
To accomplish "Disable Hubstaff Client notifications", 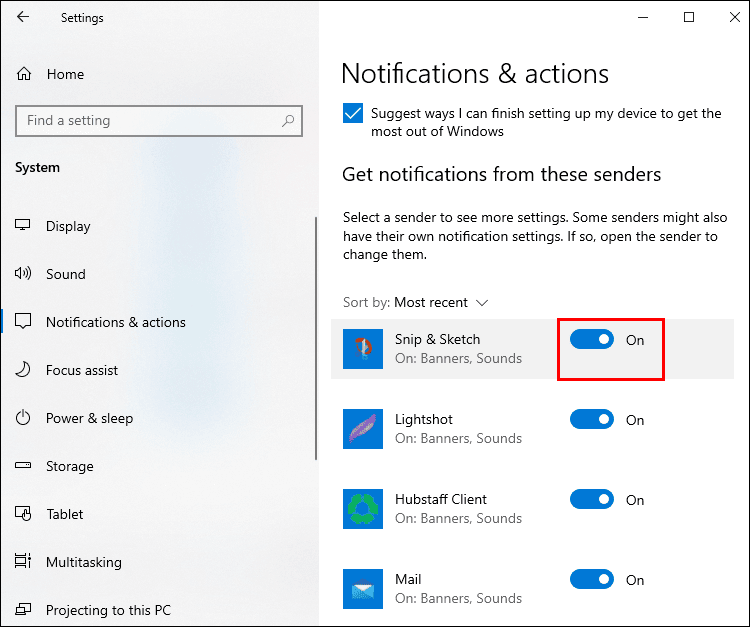I will tap(592, 499).
